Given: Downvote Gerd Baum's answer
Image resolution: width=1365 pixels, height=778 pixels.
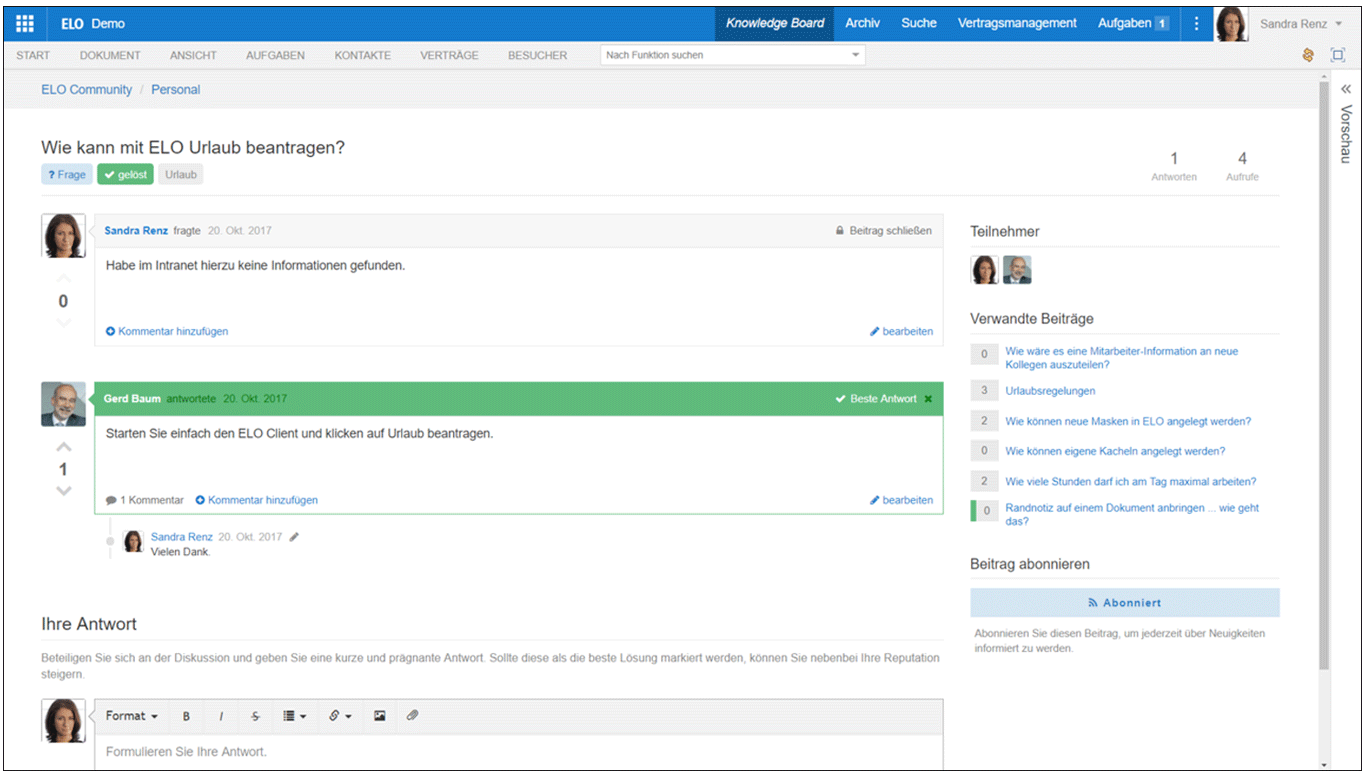Looking at the screenshot, I should (x=63, y=491).
